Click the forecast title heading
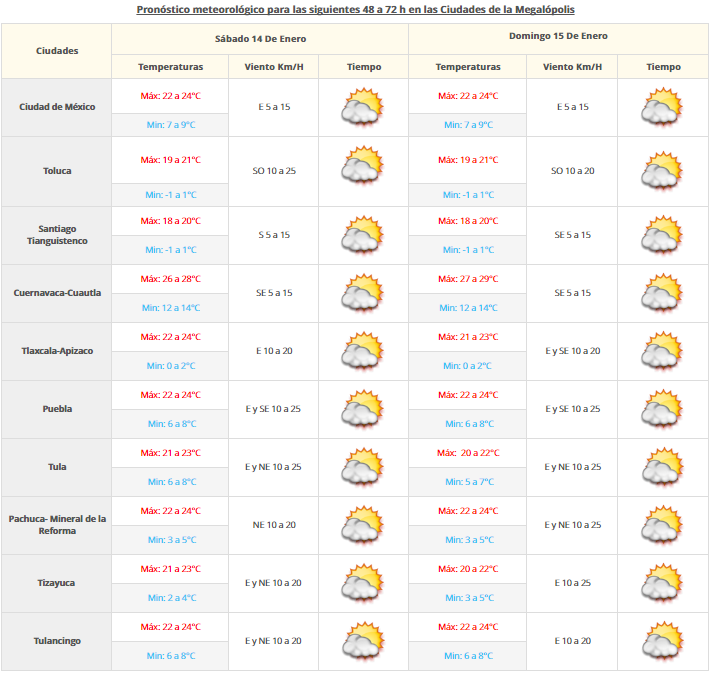This screenshot has width=709, height=675. pyautogui.click(x=355, y=9)
